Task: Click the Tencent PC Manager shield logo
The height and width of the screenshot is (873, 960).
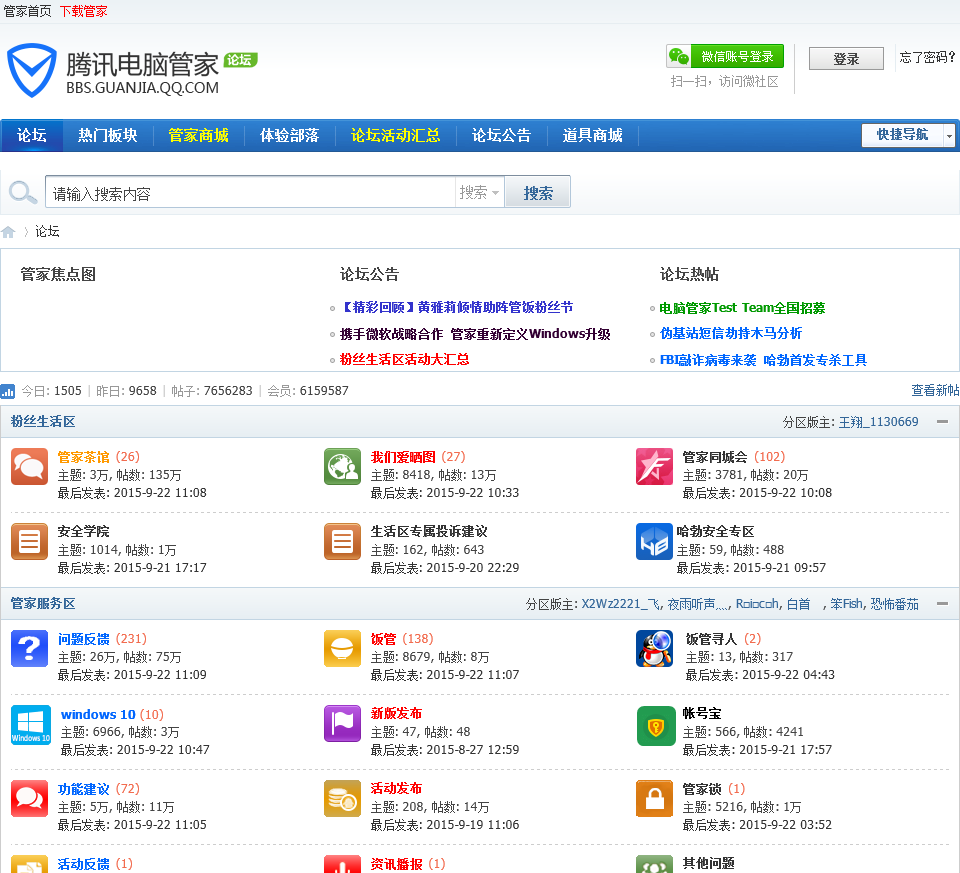Action: pos(32,70)
